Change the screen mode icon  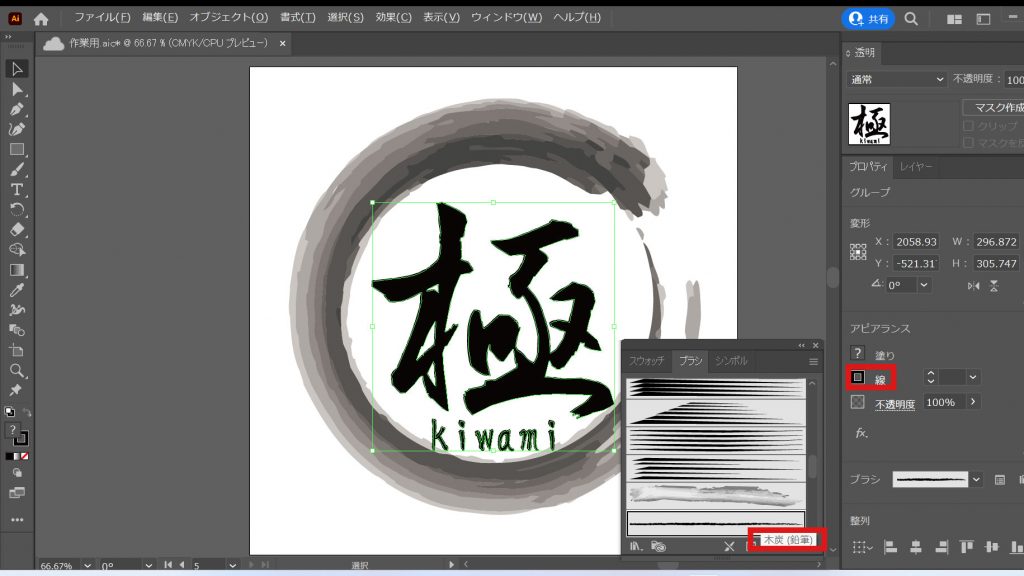[x=17, y=493]
